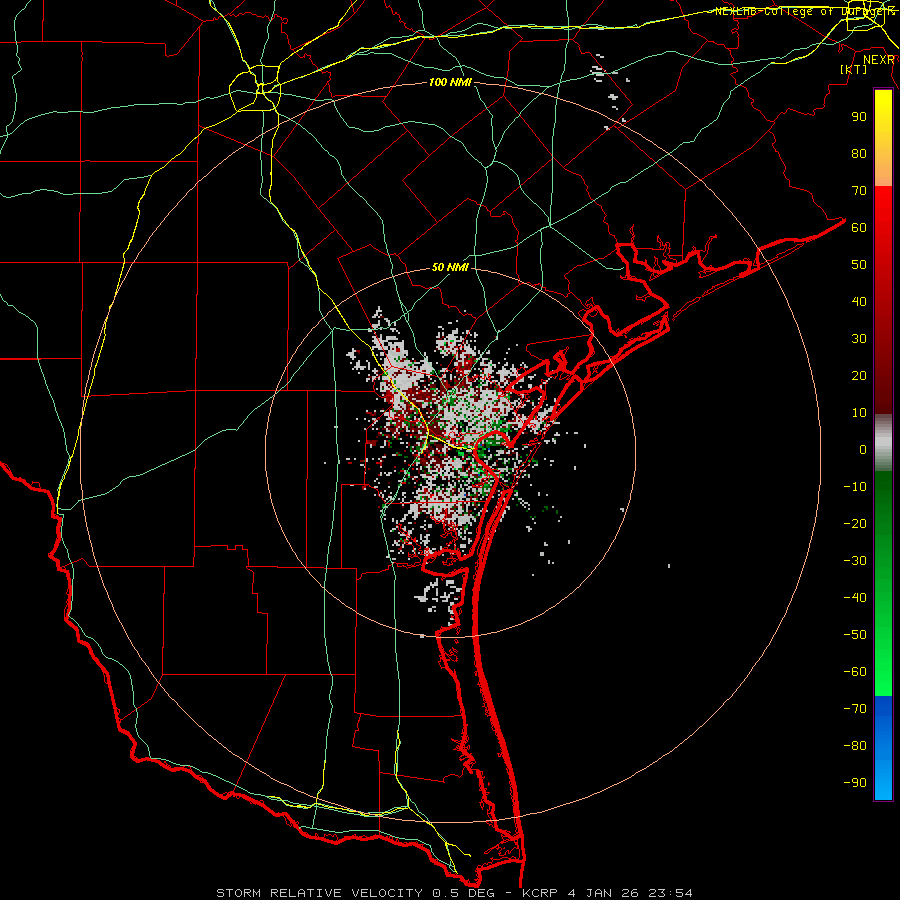
Task: Click the "-20" value on velocity scale
Action: pos(855,523)
